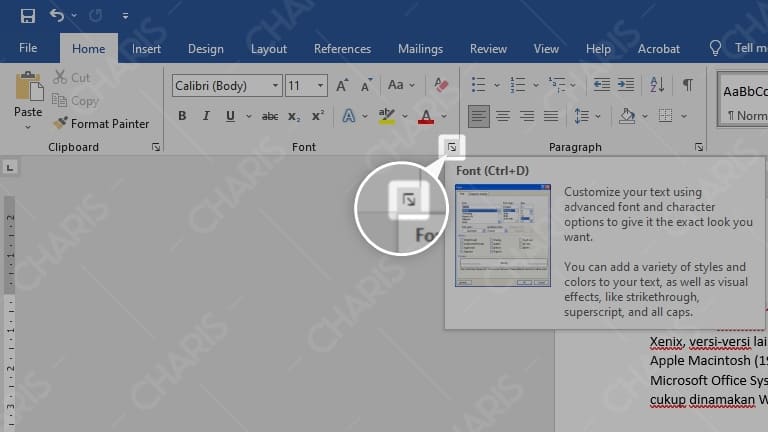
Task: Open the Change Case Aa menu
Action: click(401, 85)
